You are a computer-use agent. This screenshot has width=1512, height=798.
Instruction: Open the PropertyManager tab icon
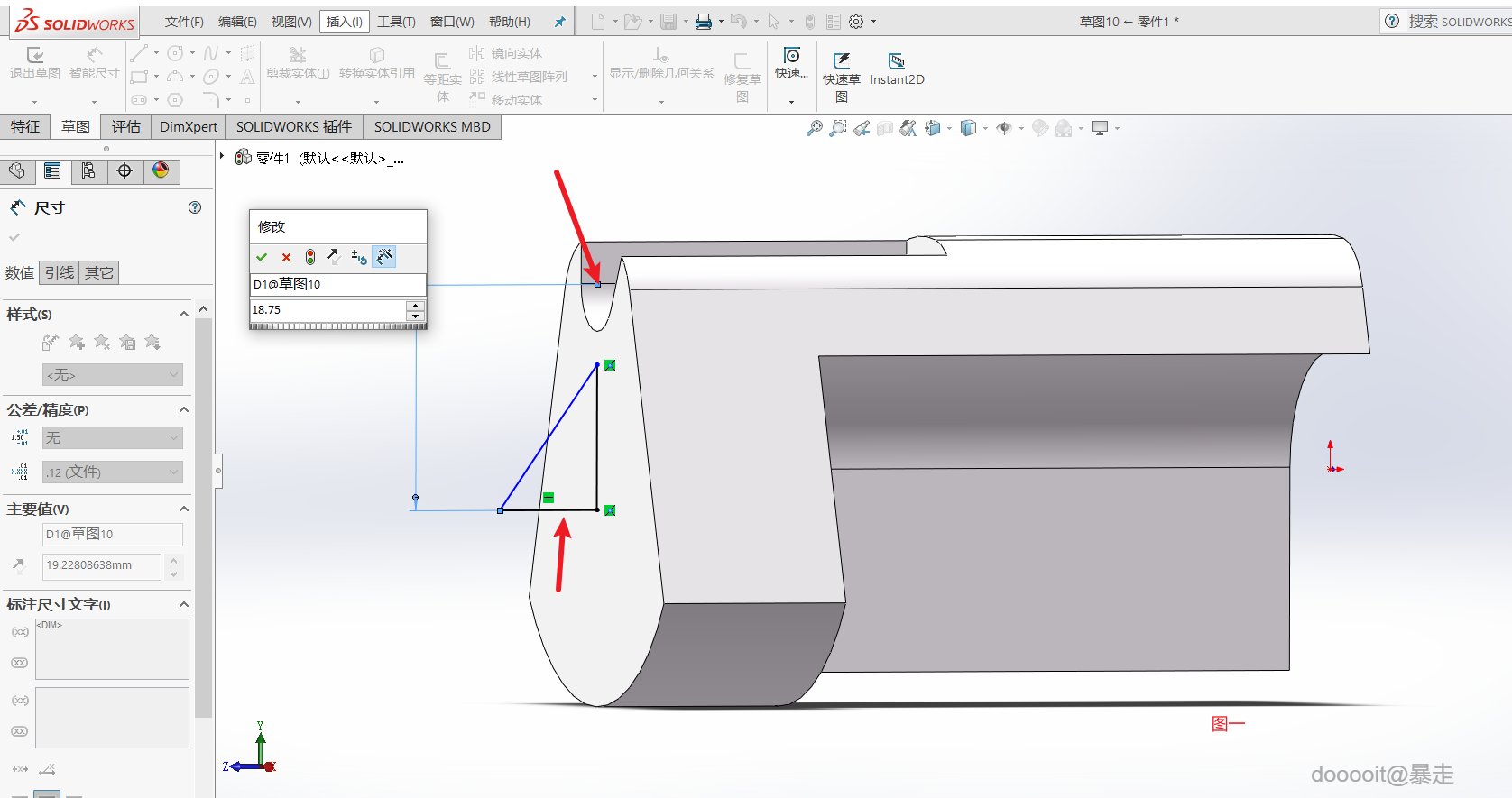[52, 171]
